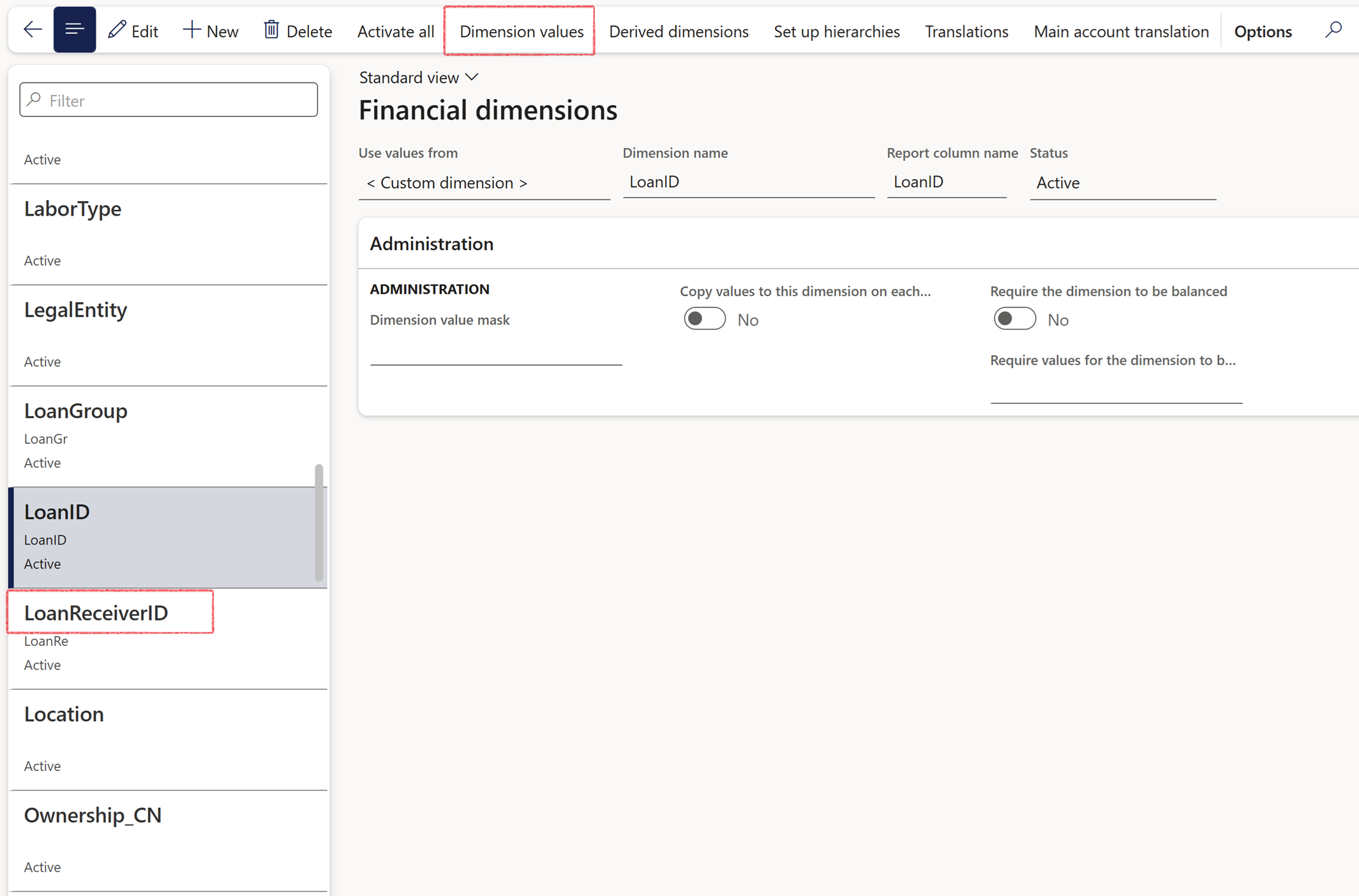
Task: Click the back arrow icon
Action: pos(32,30)
